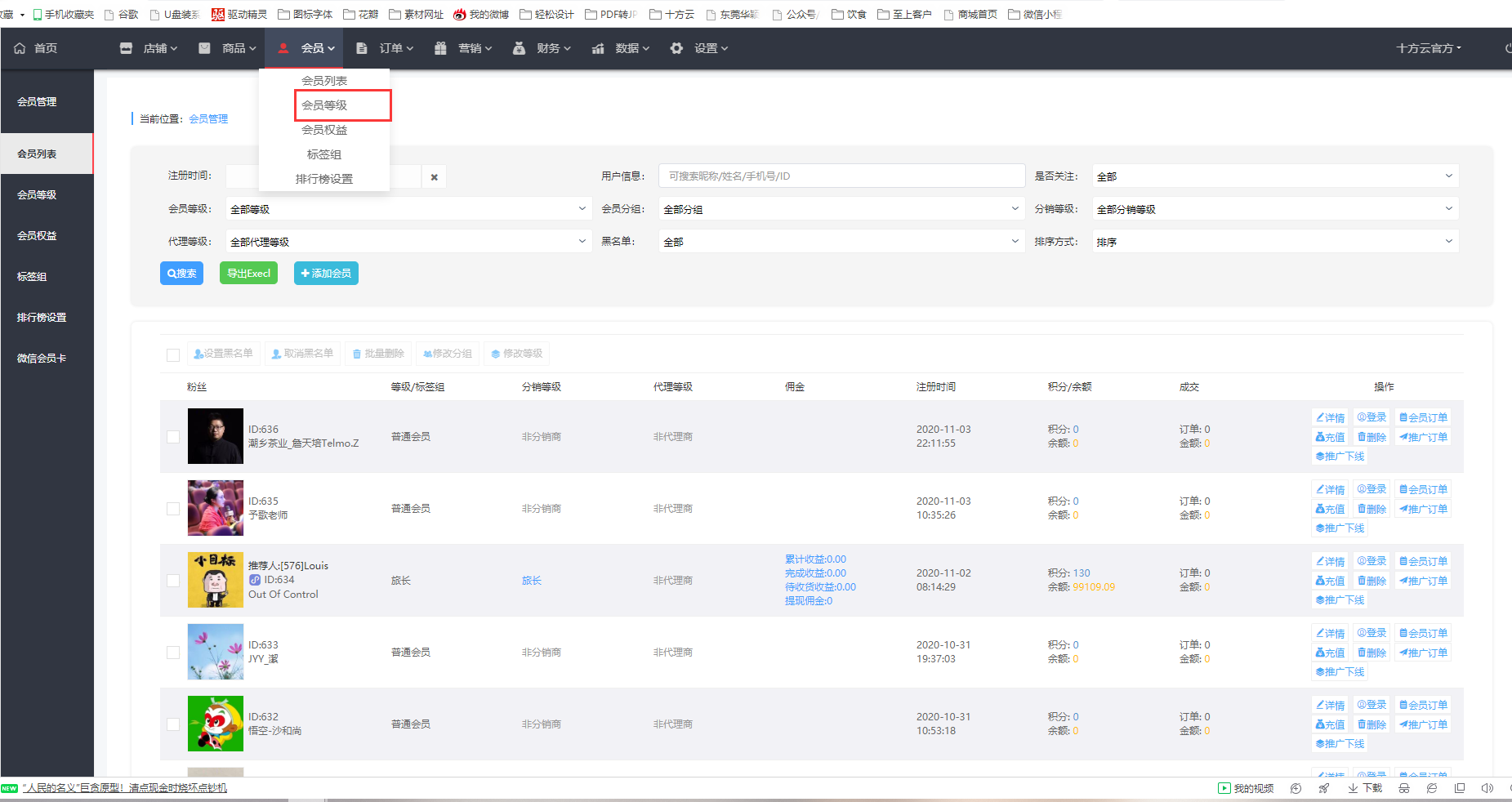Image resolution: width=1512 pixels, height=802 pixels.
Task: Click 推广订单 for member ID:632
Action: pos(1423,724)
